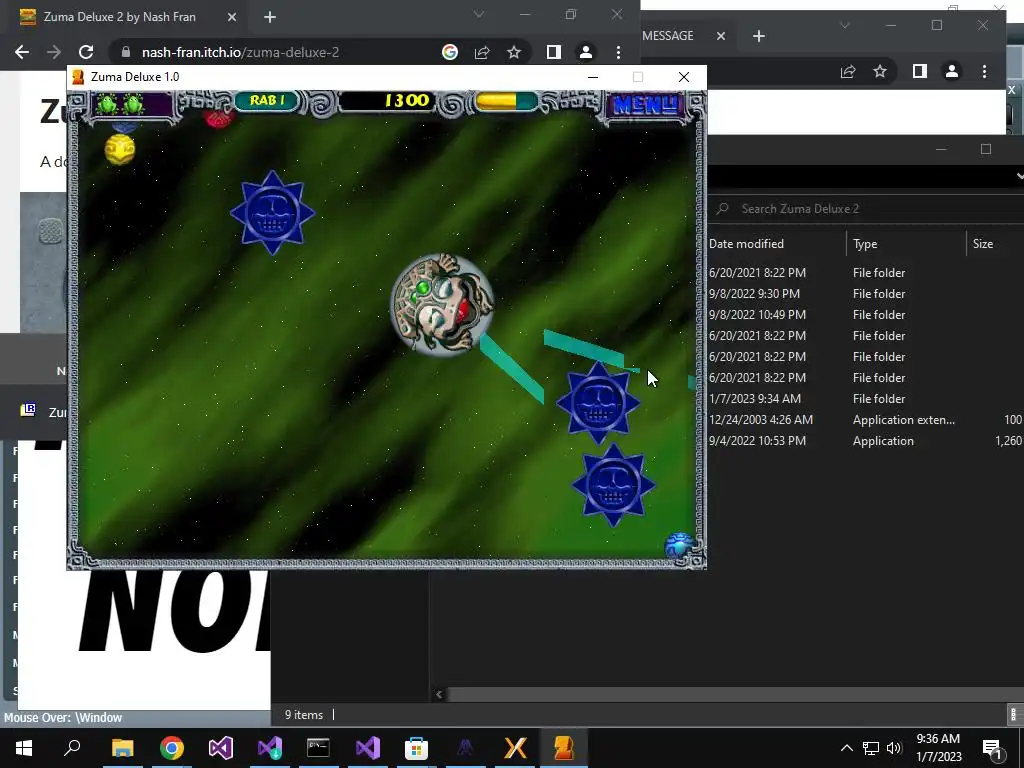Open the background Chrome tab search dropdown

coord(844,26)
